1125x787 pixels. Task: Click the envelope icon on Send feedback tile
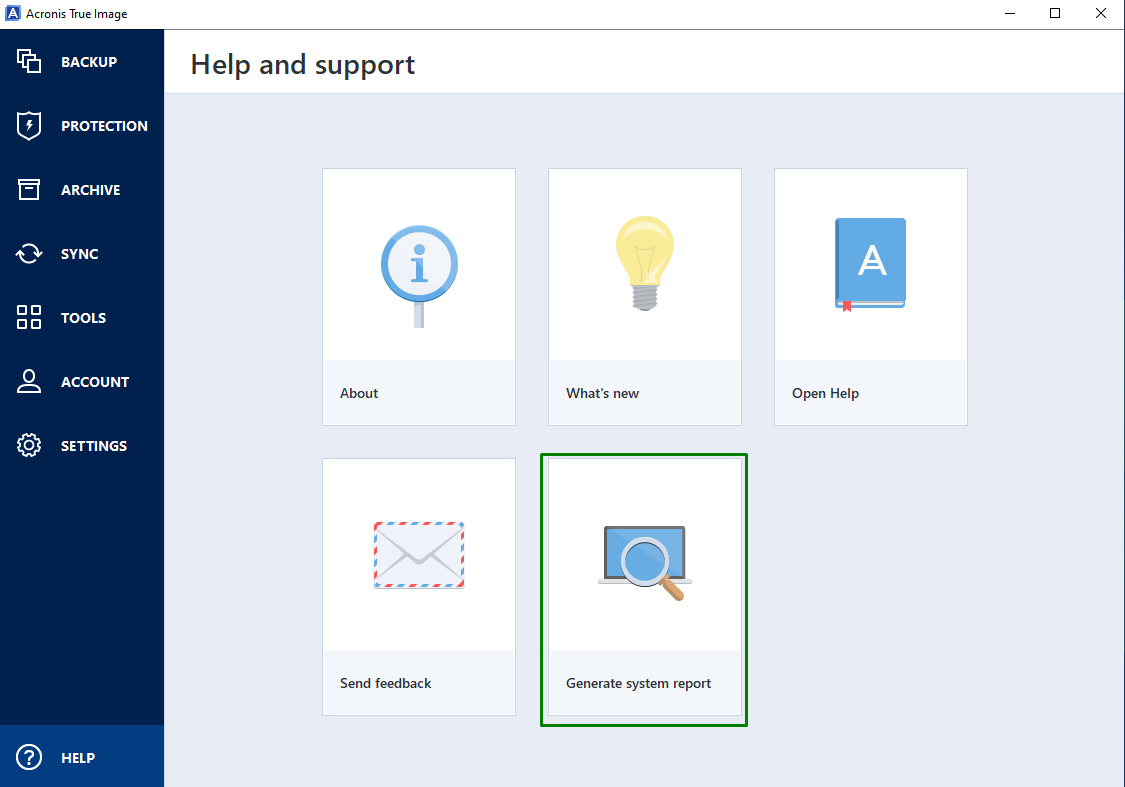pos(418,554)
